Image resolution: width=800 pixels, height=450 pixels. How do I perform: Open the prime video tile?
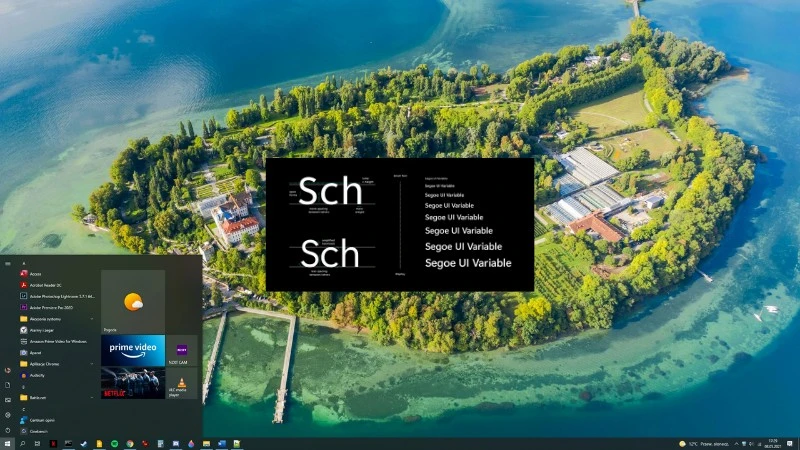point(133,351)
